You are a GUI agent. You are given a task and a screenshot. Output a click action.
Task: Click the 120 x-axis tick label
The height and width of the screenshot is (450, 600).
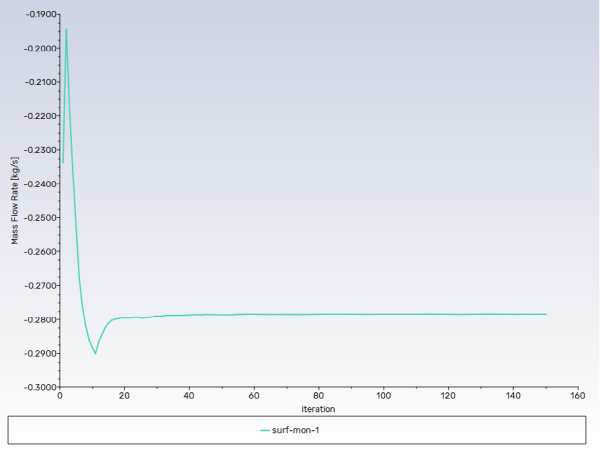(448, 396)
